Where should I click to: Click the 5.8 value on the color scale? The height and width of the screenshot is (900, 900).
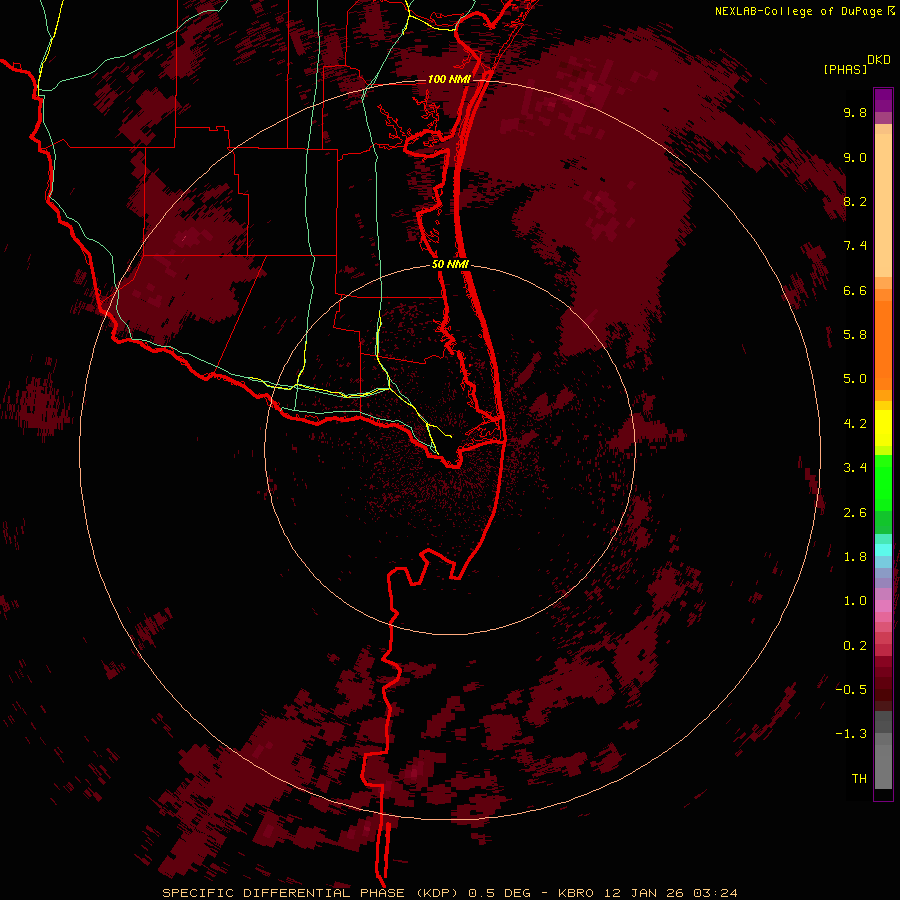point(855,335)
